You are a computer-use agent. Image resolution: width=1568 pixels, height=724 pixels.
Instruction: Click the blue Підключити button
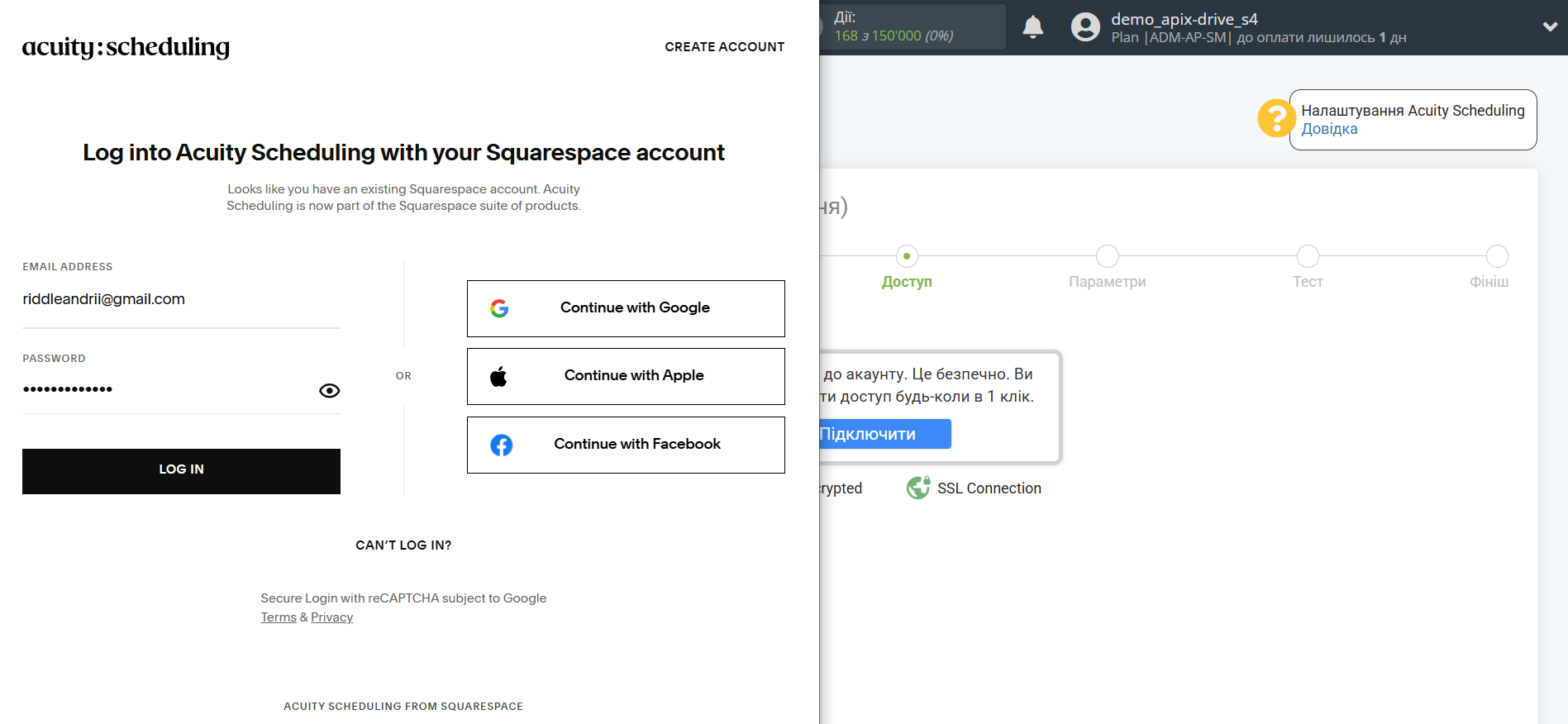(884, 434)
